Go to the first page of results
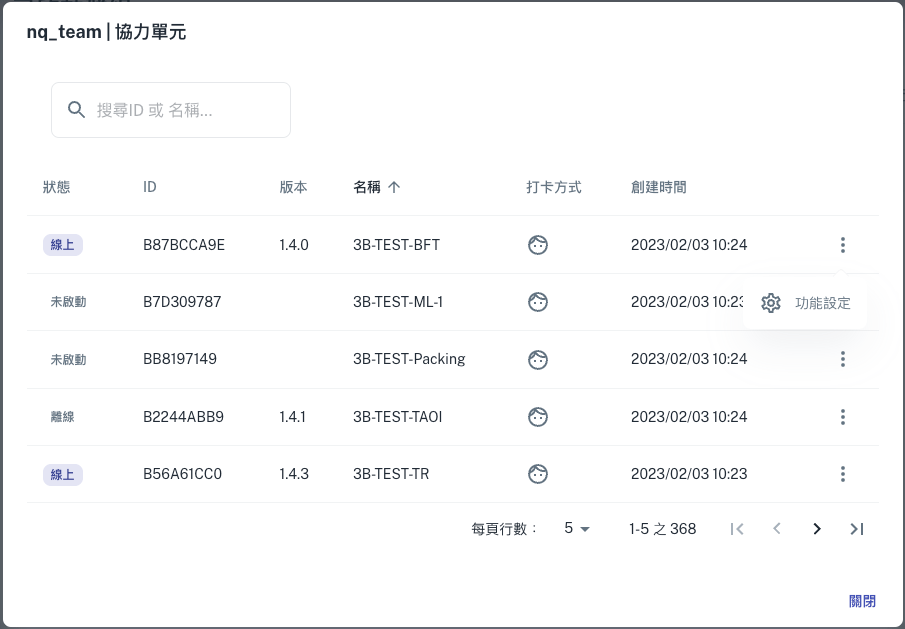905x629 pixels. (x=737, y=529)
